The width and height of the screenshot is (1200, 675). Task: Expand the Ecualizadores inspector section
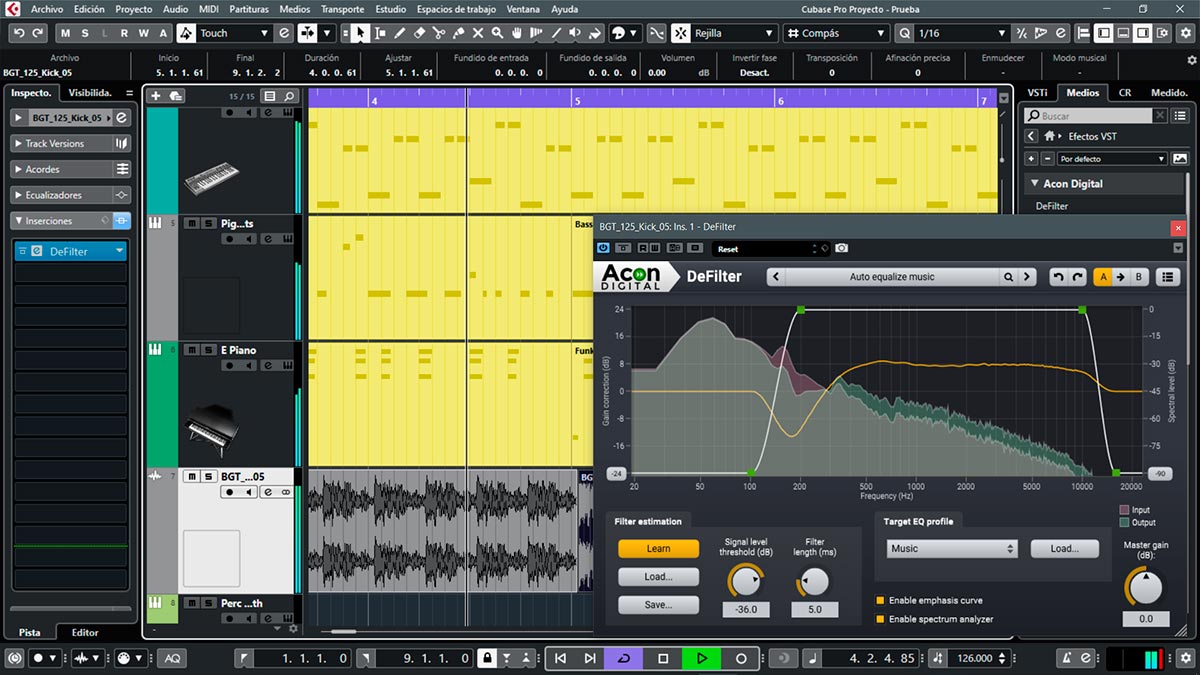[x=72, y=195]
